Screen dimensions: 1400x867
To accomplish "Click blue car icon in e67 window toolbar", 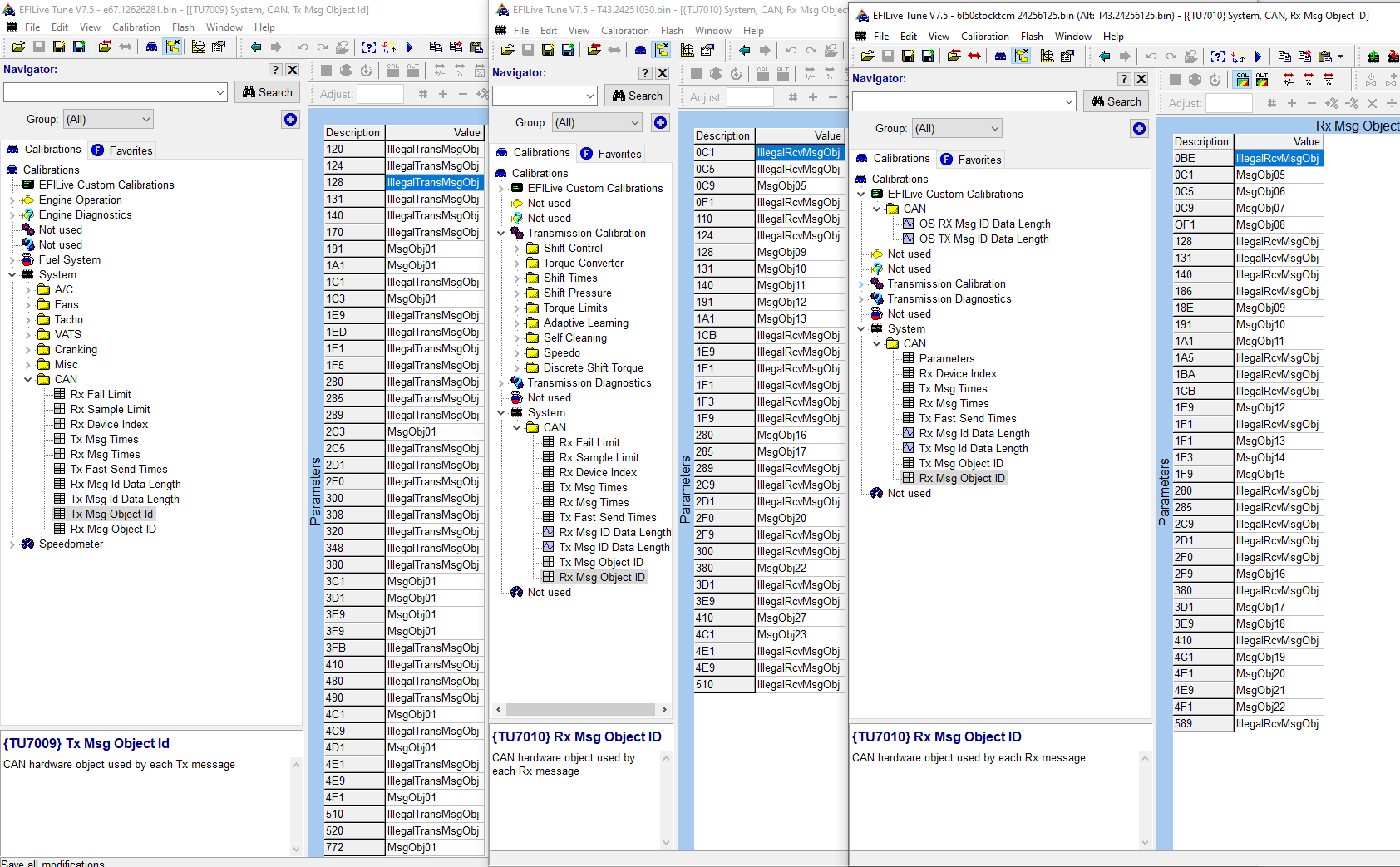I will click(x=151, y=47).
